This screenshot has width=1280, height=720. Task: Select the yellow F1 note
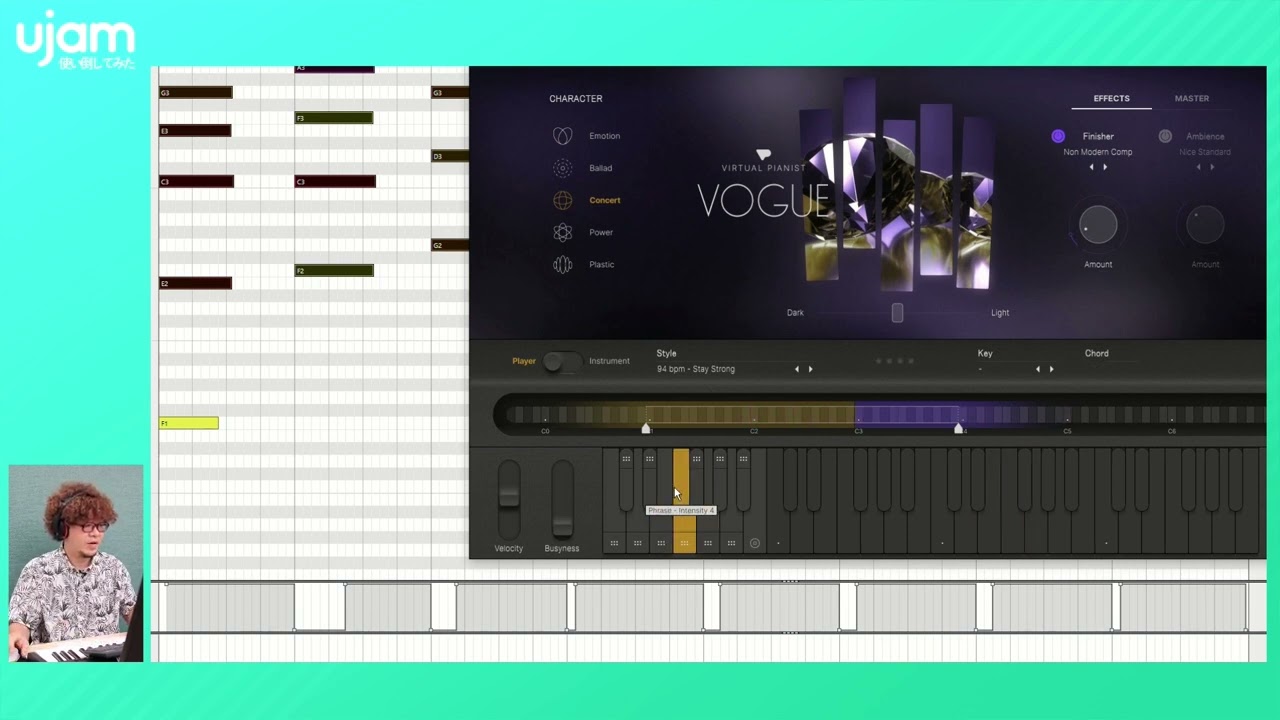tap(188, 423)
